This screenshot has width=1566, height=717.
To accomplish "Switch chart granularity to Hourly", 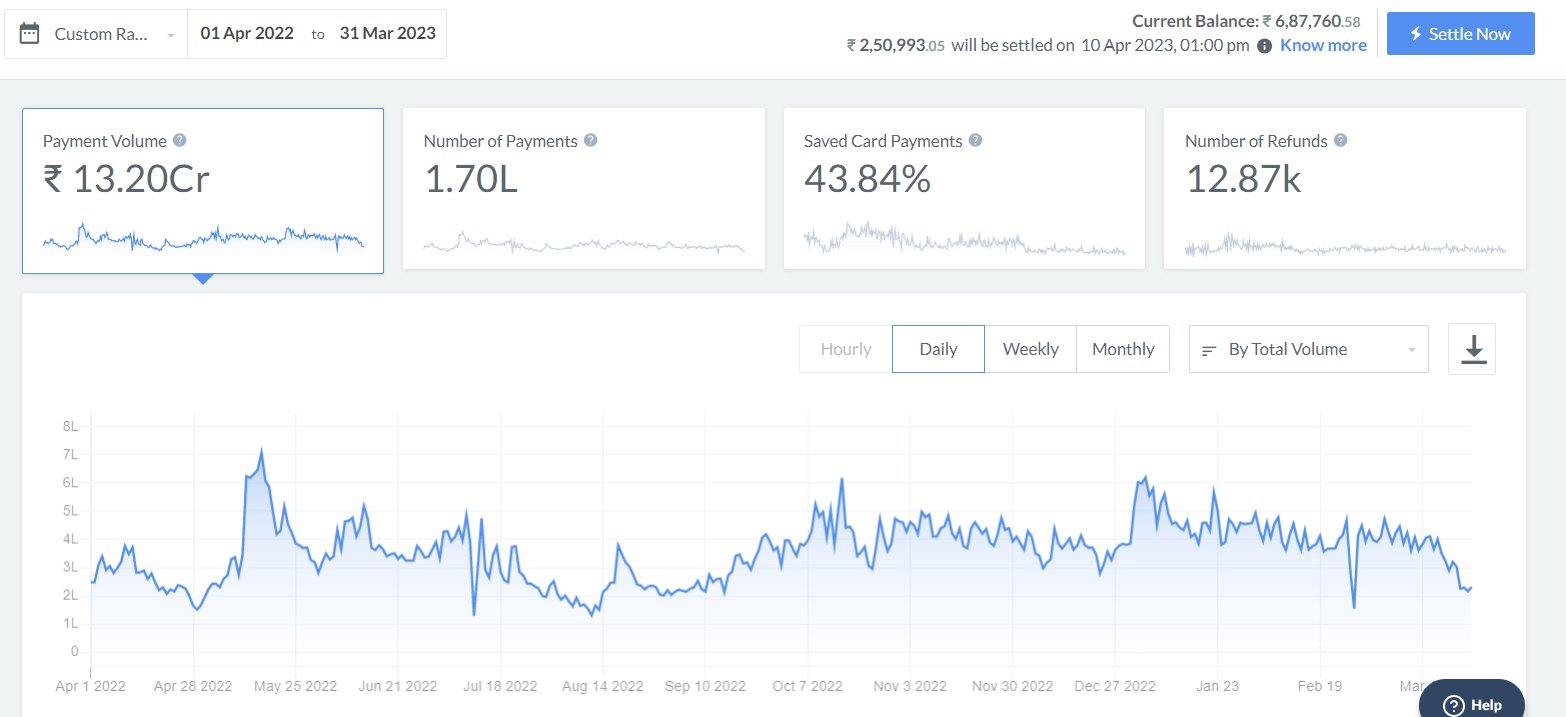I will [x=846, y=349].
